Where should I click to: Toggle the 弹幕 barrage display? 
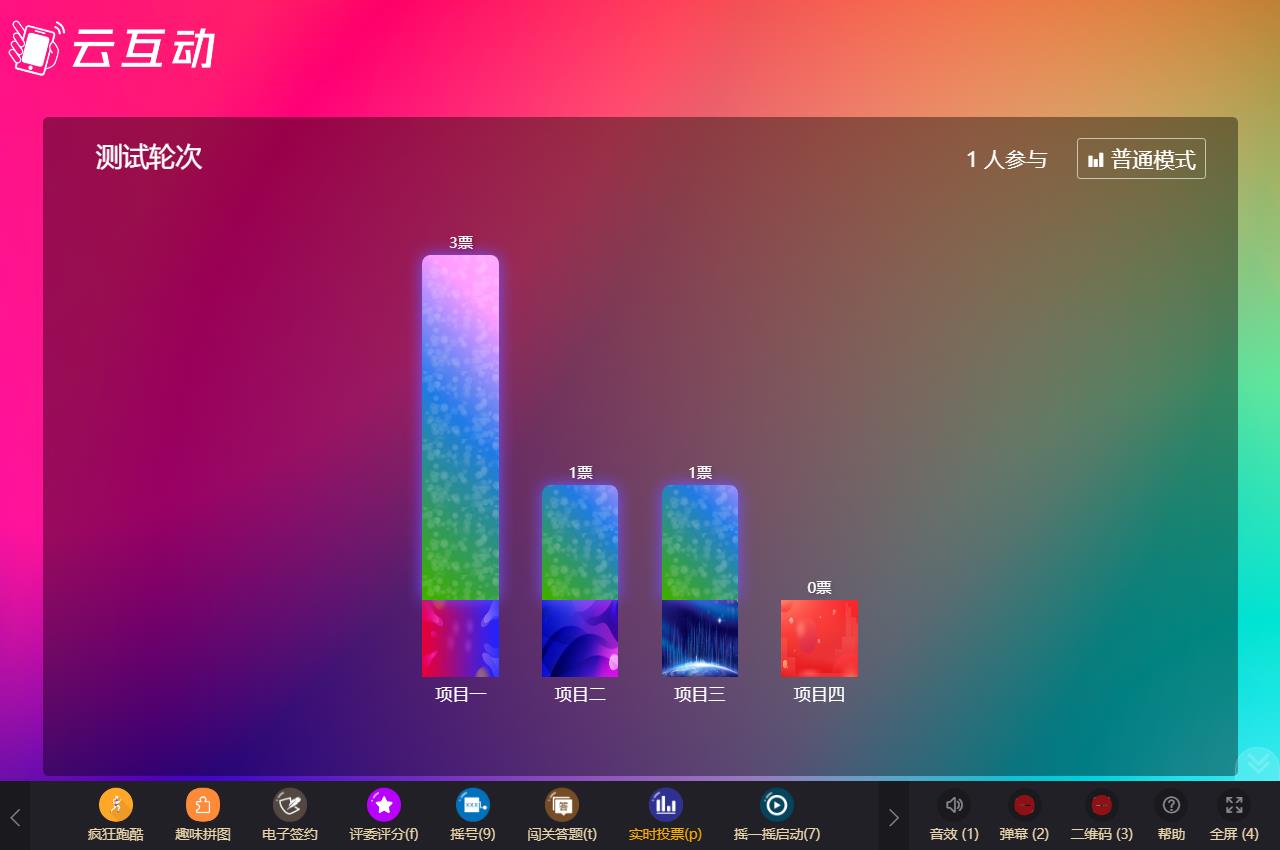pyautogui.click(x=1024, y=805)
